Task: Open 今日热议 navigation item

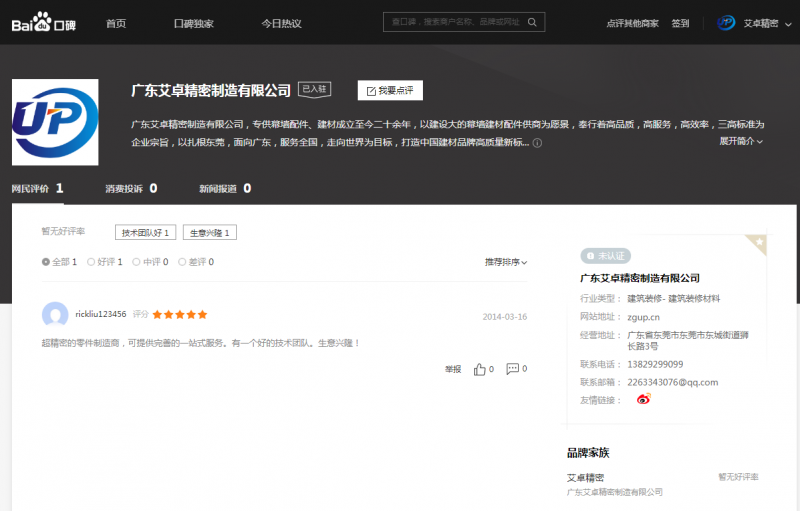Action: [281, 23]
